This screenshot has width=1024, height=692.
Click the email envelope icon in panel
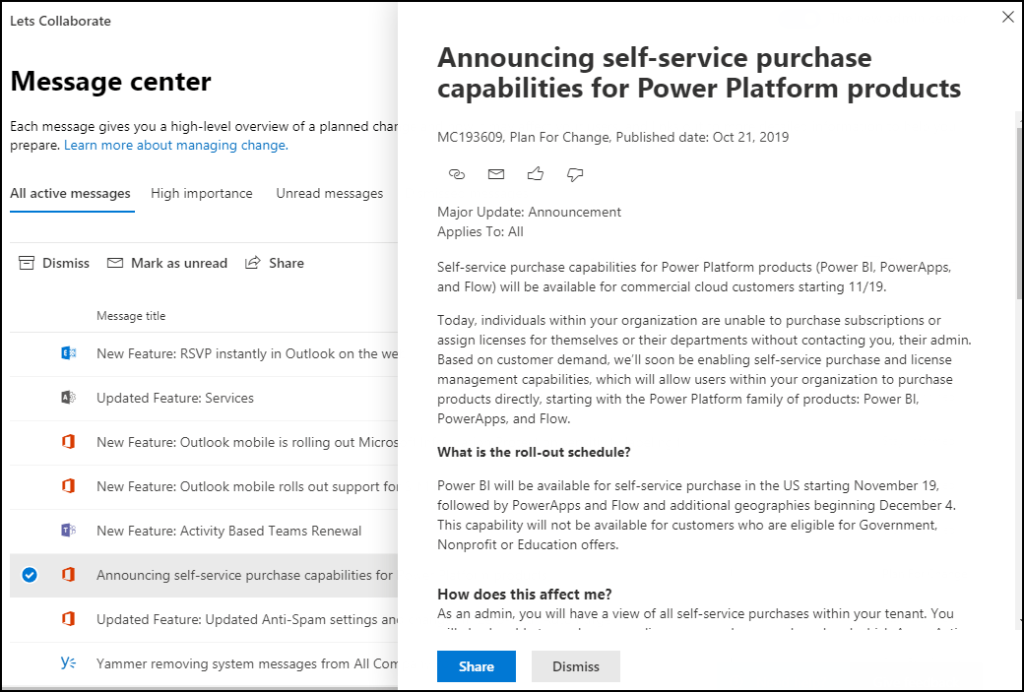click(496, 174)
